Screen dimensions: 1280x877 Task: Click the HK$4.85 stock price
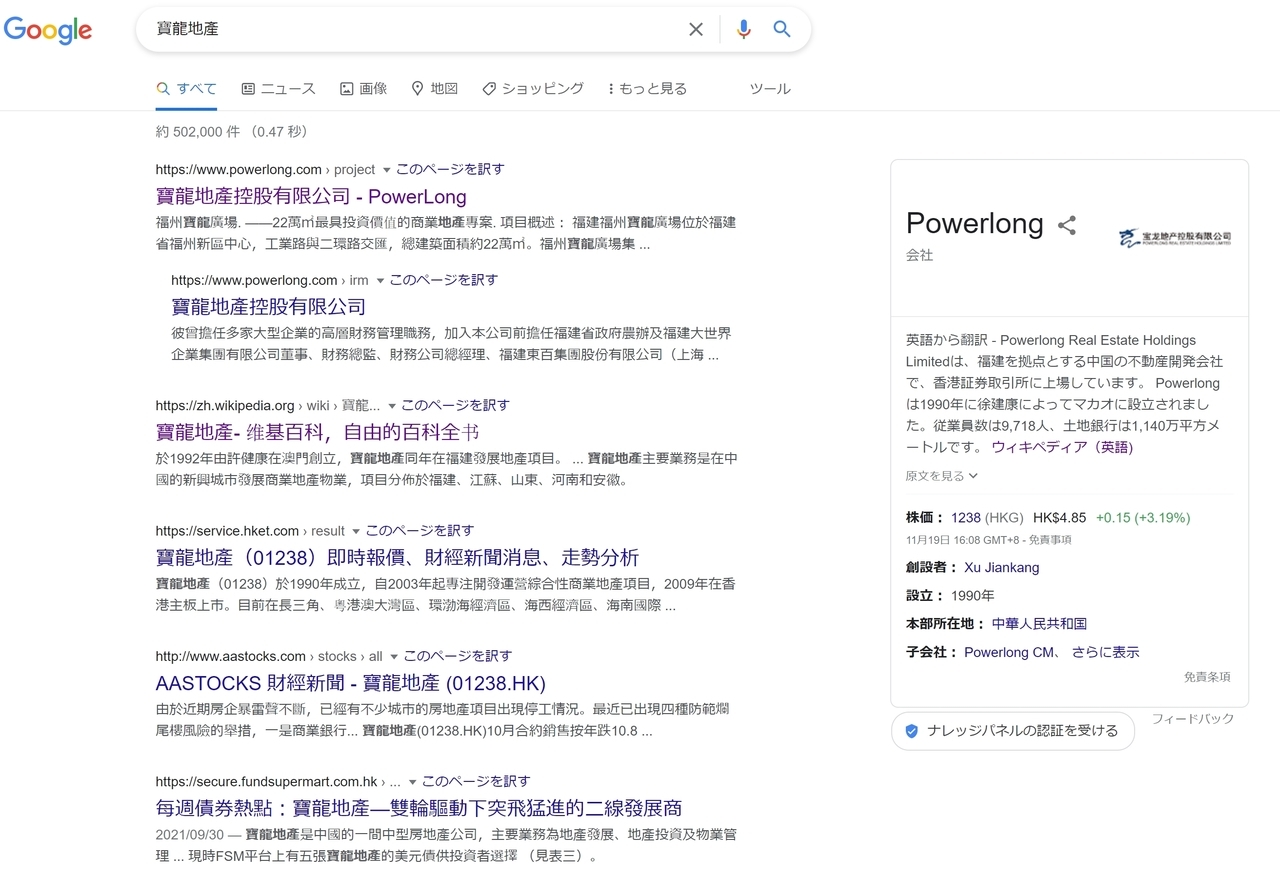point(1059,518)
